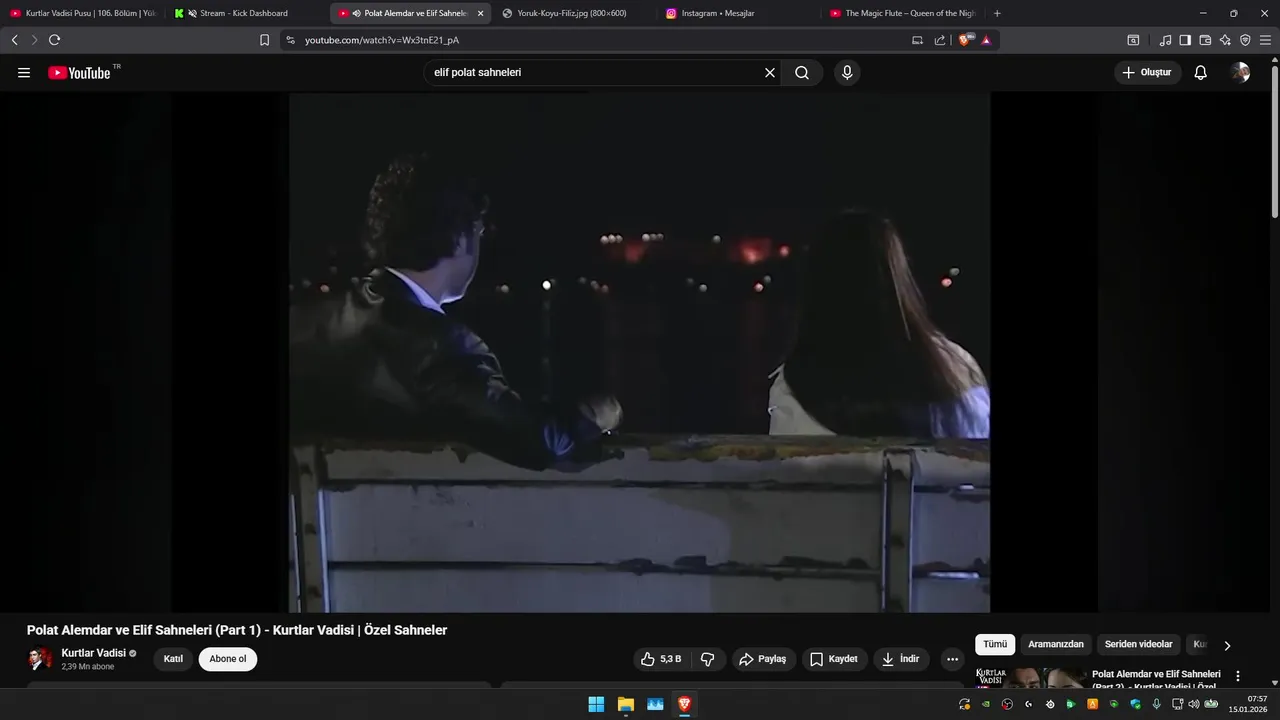Focus the address bar URL
The height and width of the screenshot is (720, 1280).
tap(382, 40)
